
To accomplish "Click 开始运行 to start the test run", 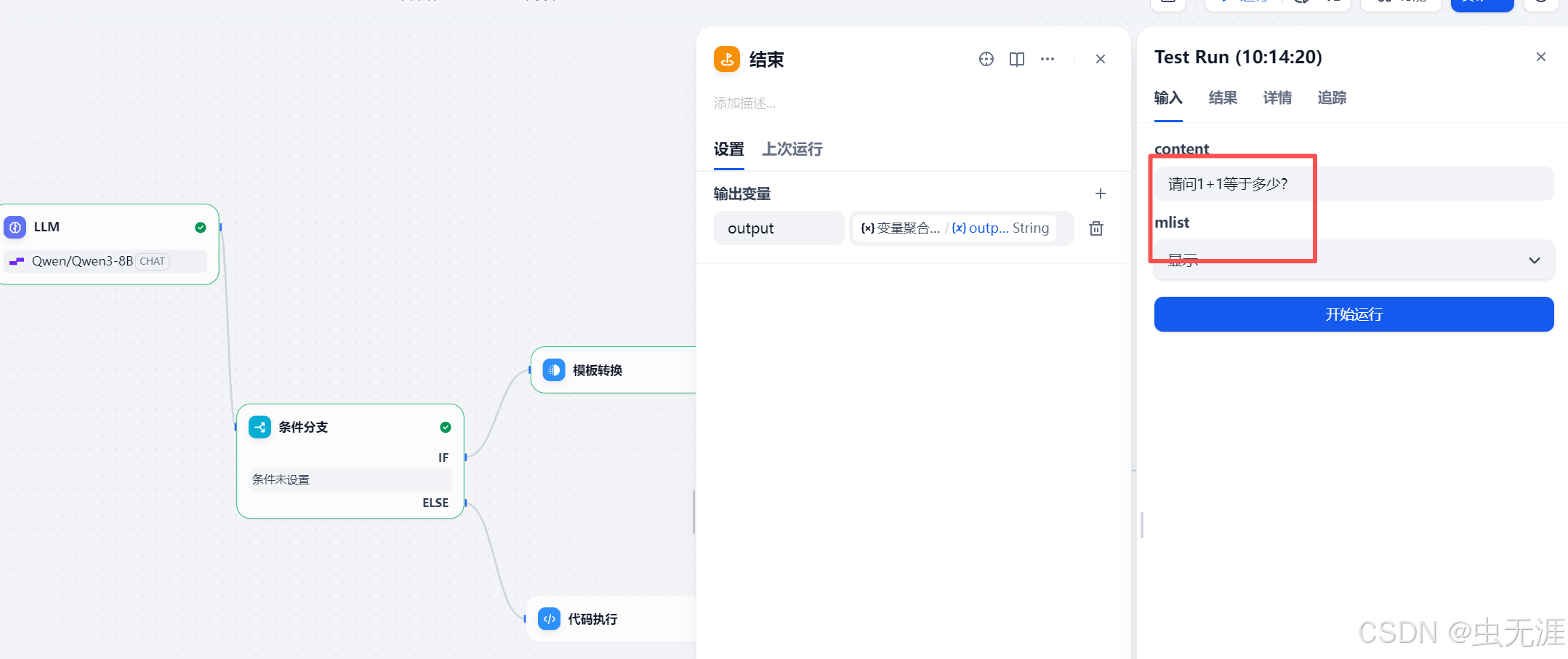I will coord(1353,313).
